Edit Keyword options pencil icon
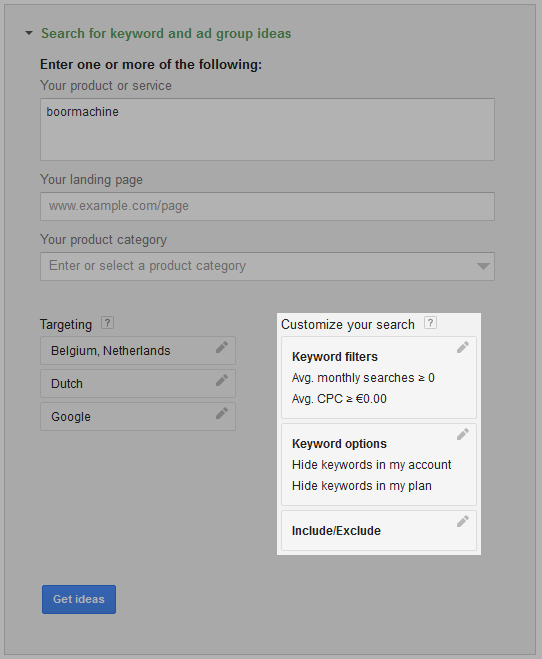This screenshot has width=542, height=659. [463, 434]
